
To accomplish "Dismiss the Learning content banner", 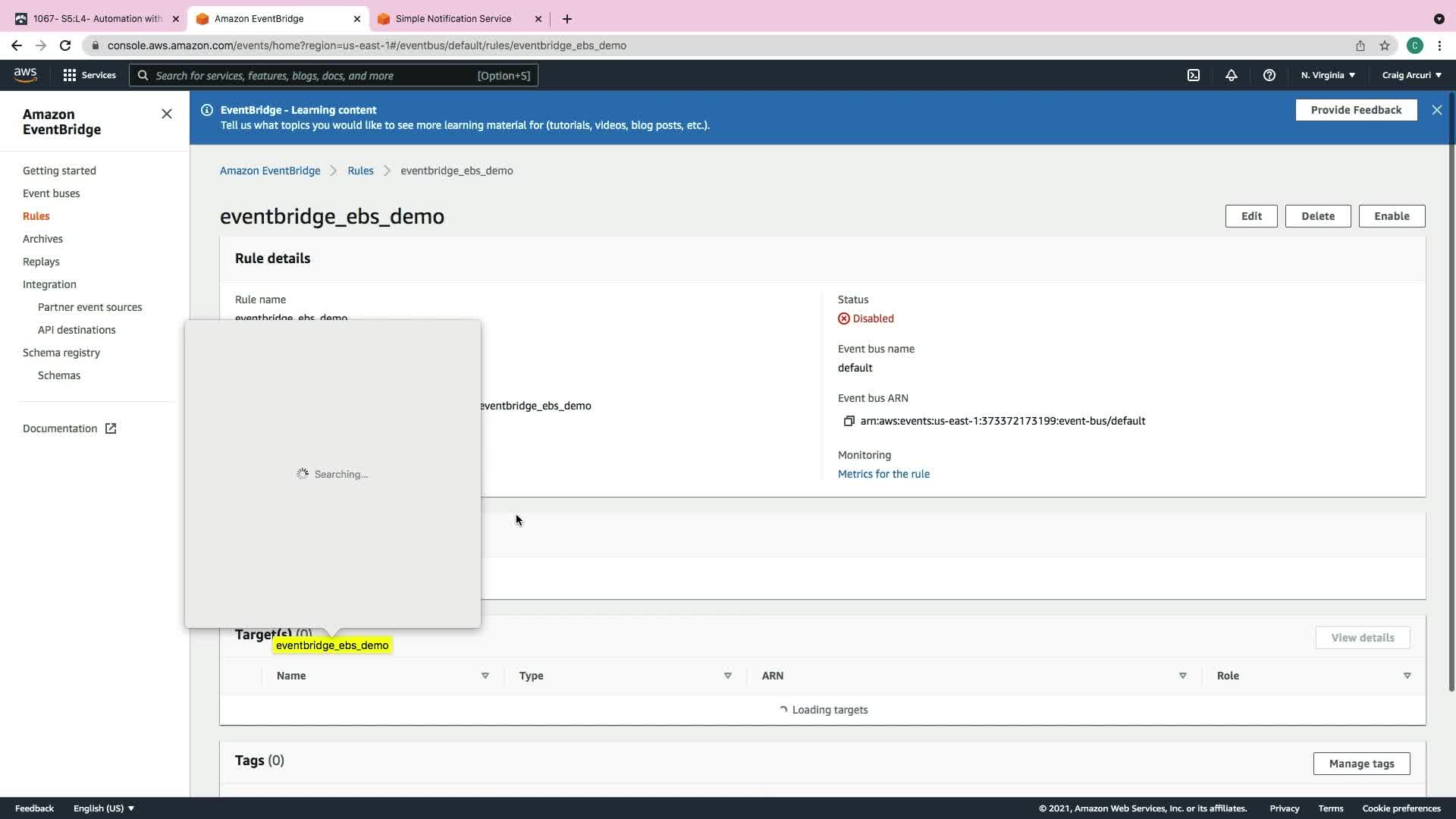I will (x=1436, y=110).
